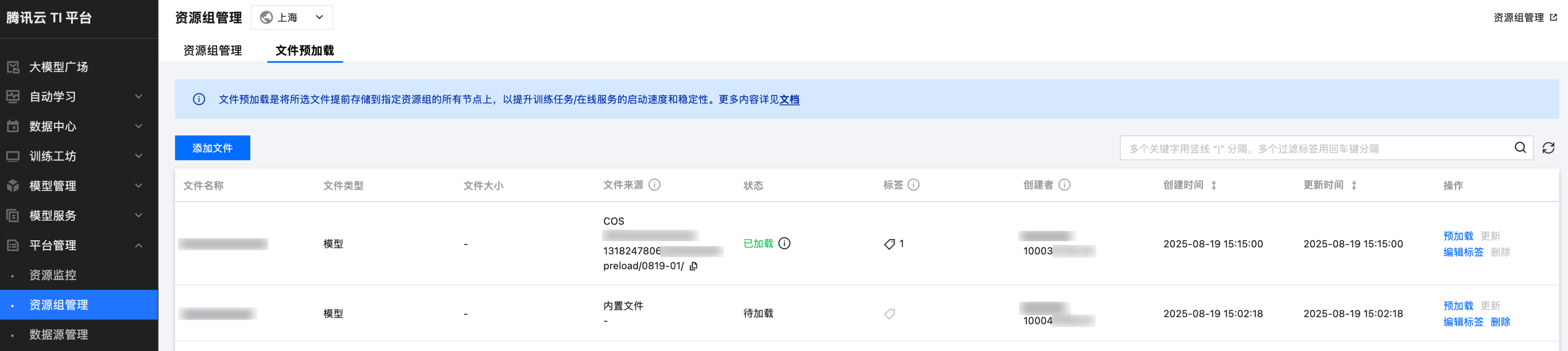Open the 文档 link in info banner
Image resolution: width=1568 pixels, height=351 pixels.
tap(789, 99)
